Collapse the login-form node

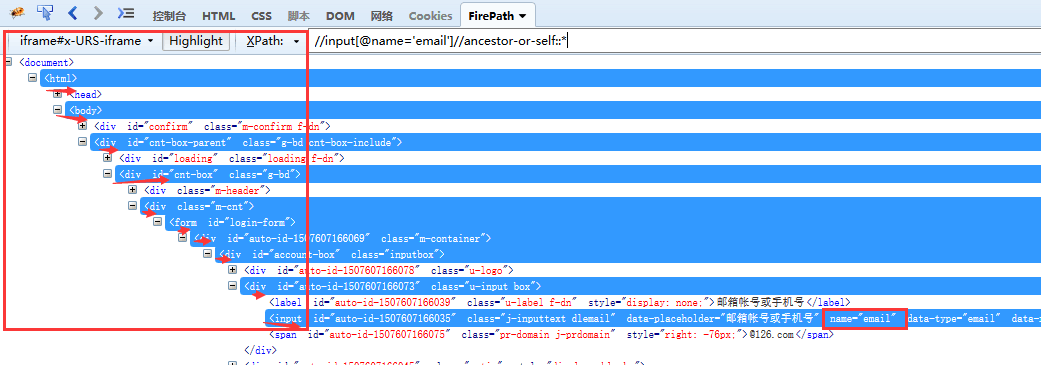[157, 222]
